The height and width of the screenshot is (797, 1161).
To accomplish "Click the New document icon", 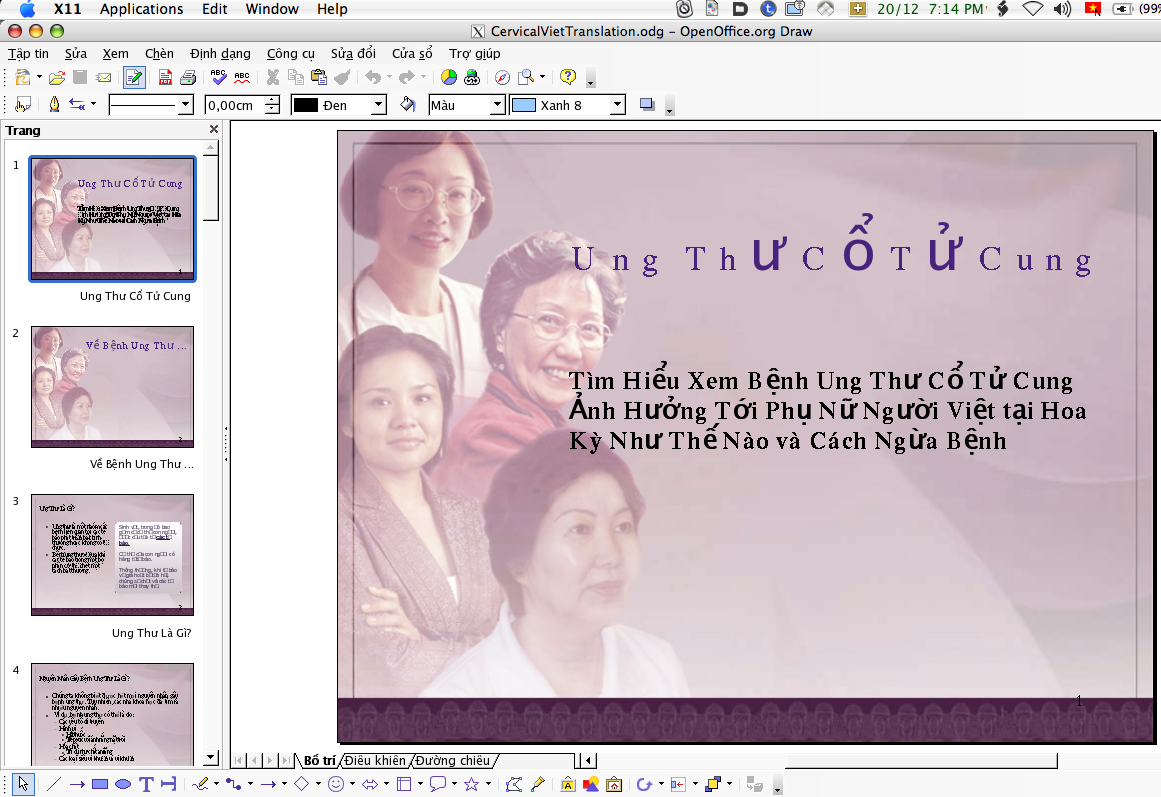I will 22,77.
